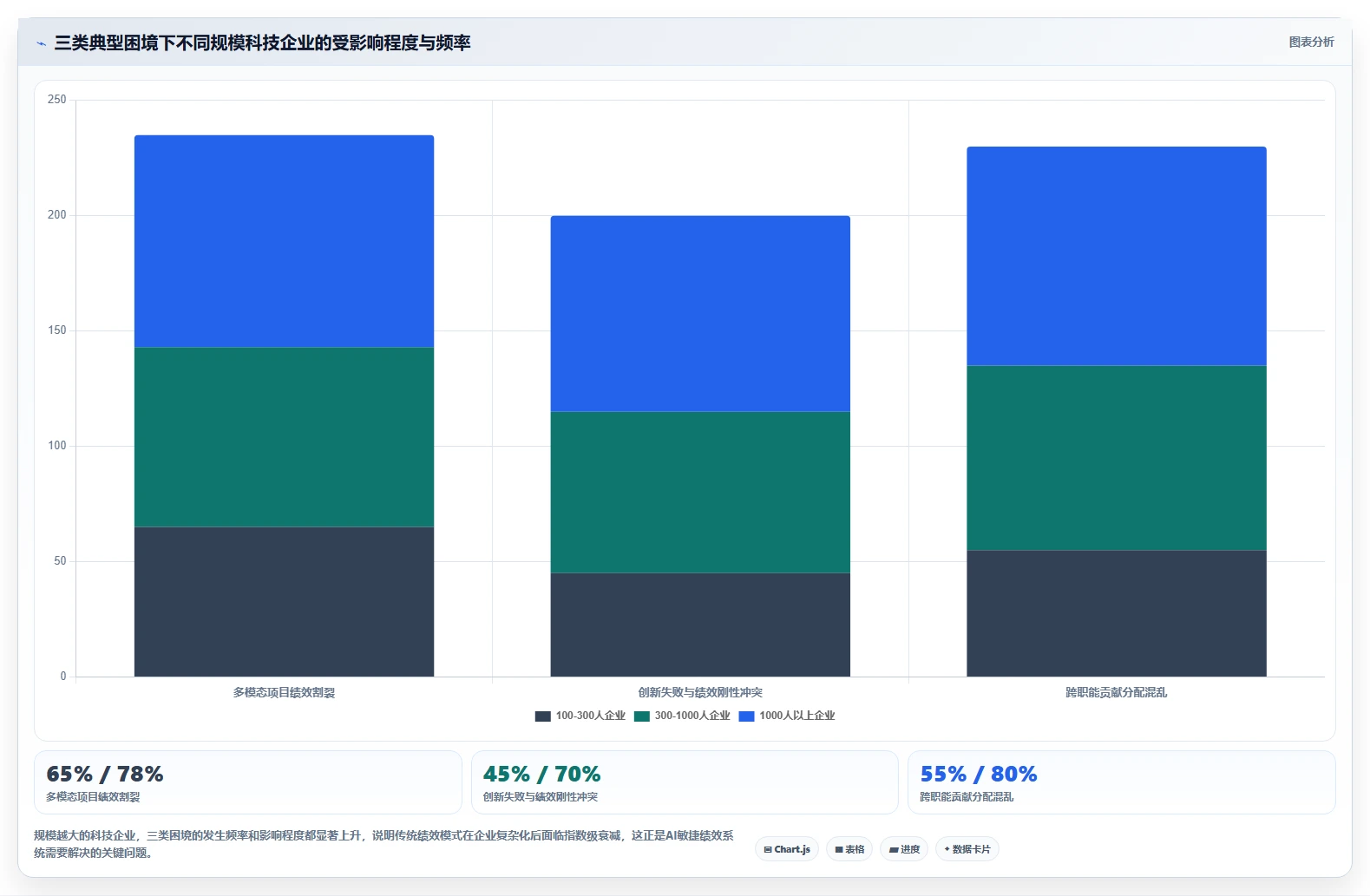
Task: Click the y-axis value 50
Action: (x=60, y=561)
